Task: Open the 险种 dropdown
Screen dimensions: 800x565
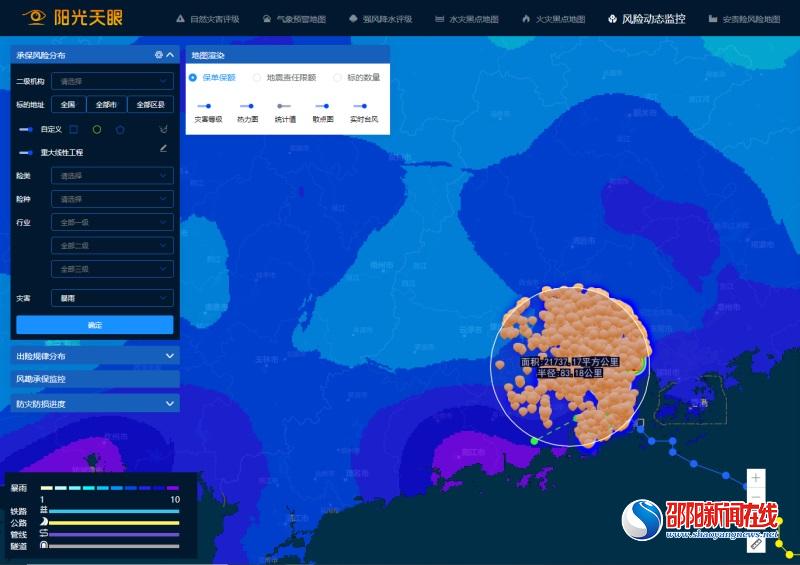Action: click(112, 199)
